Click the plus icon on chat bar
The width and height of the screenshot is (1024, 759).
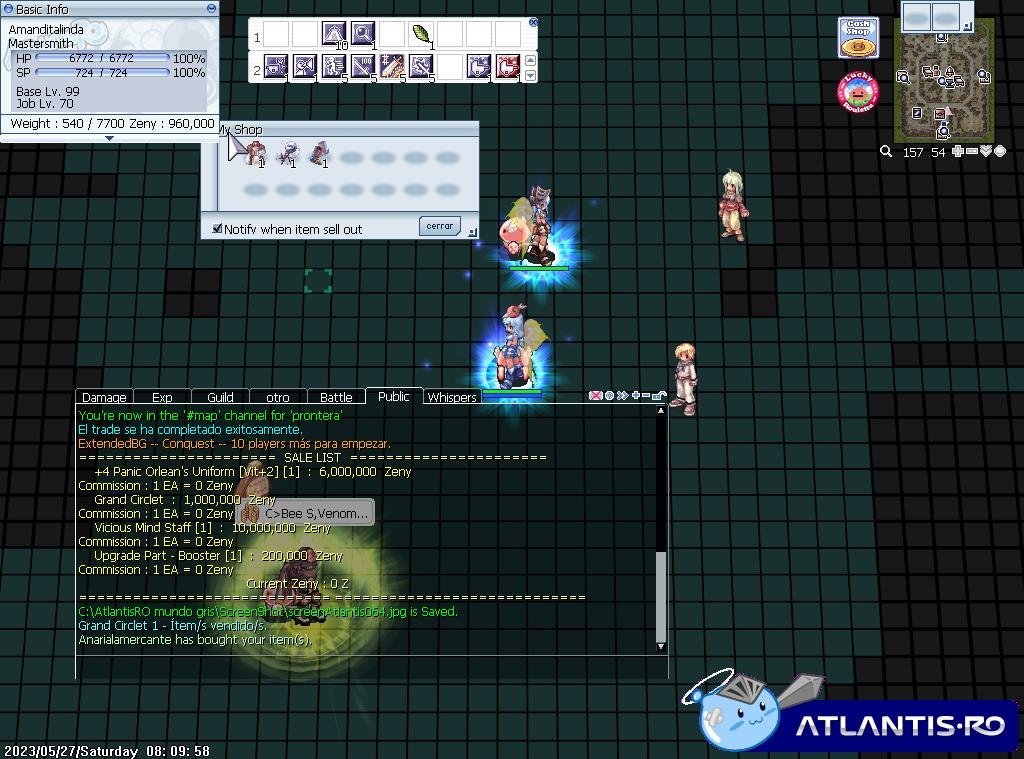[635, 396]
